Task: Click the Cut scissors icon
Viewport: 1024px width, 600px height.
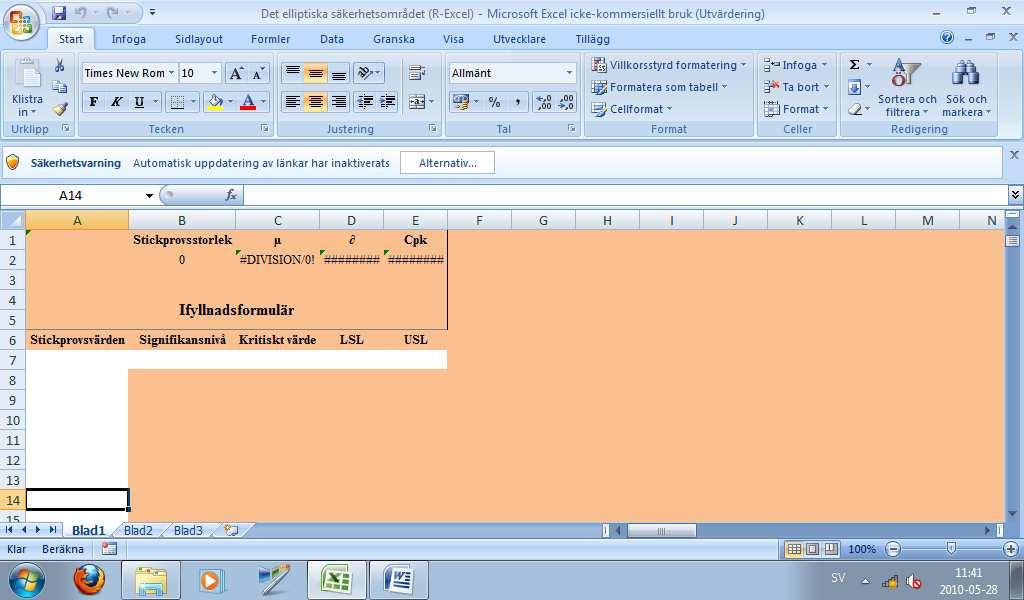Action: (x=59, y=65)
